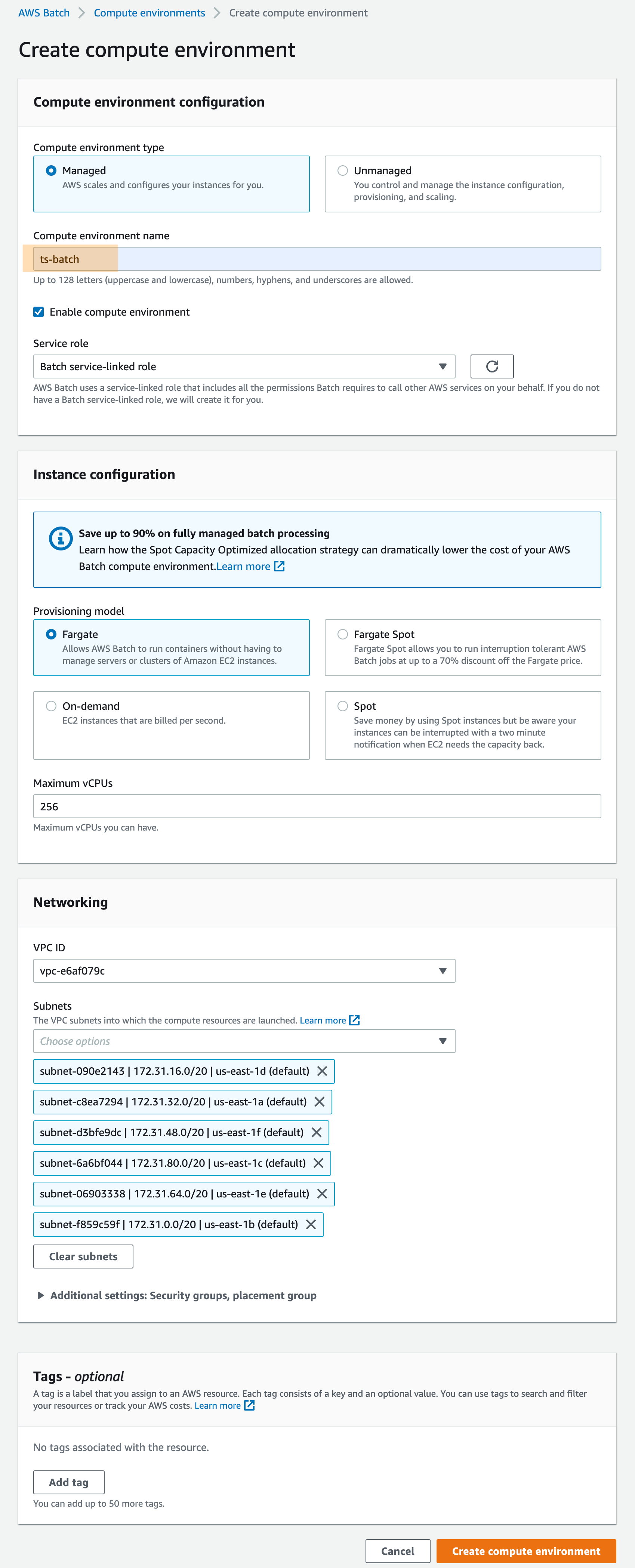The height and width of the screenshot is (1568, 635).
Task: Choose Fargate provisioning model
Action: [x=51, y=634]
